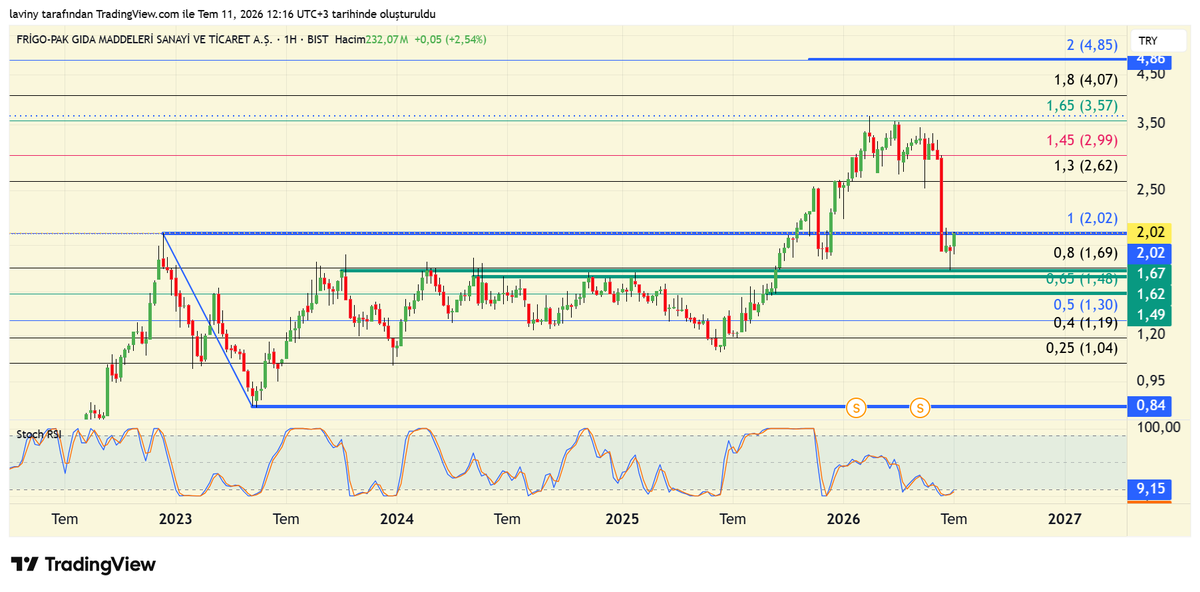This screenshot has width=1200, height=592.
Task: Click 2024 on the time axis
Action: 397,519
